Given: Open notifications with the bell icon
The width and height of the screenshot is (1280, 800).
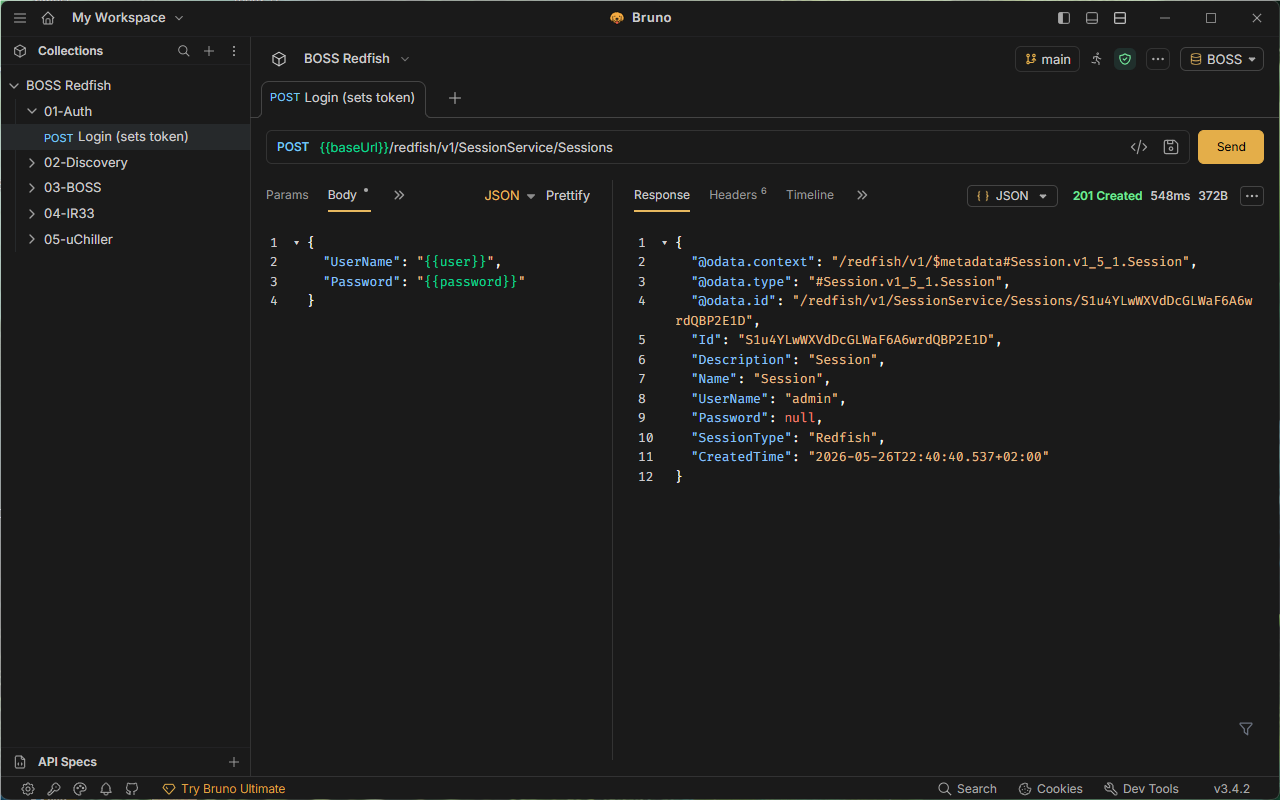Looking at the screenshot, I should pos(106,789).
